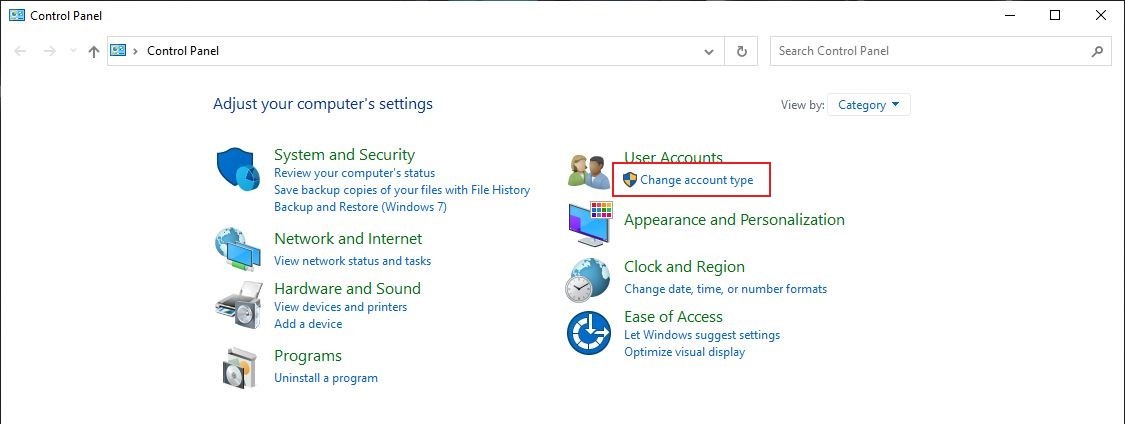Click Add a device link
Image resolution: width=1125 pixels, height=424 pixels.
(x=308, y=324)
